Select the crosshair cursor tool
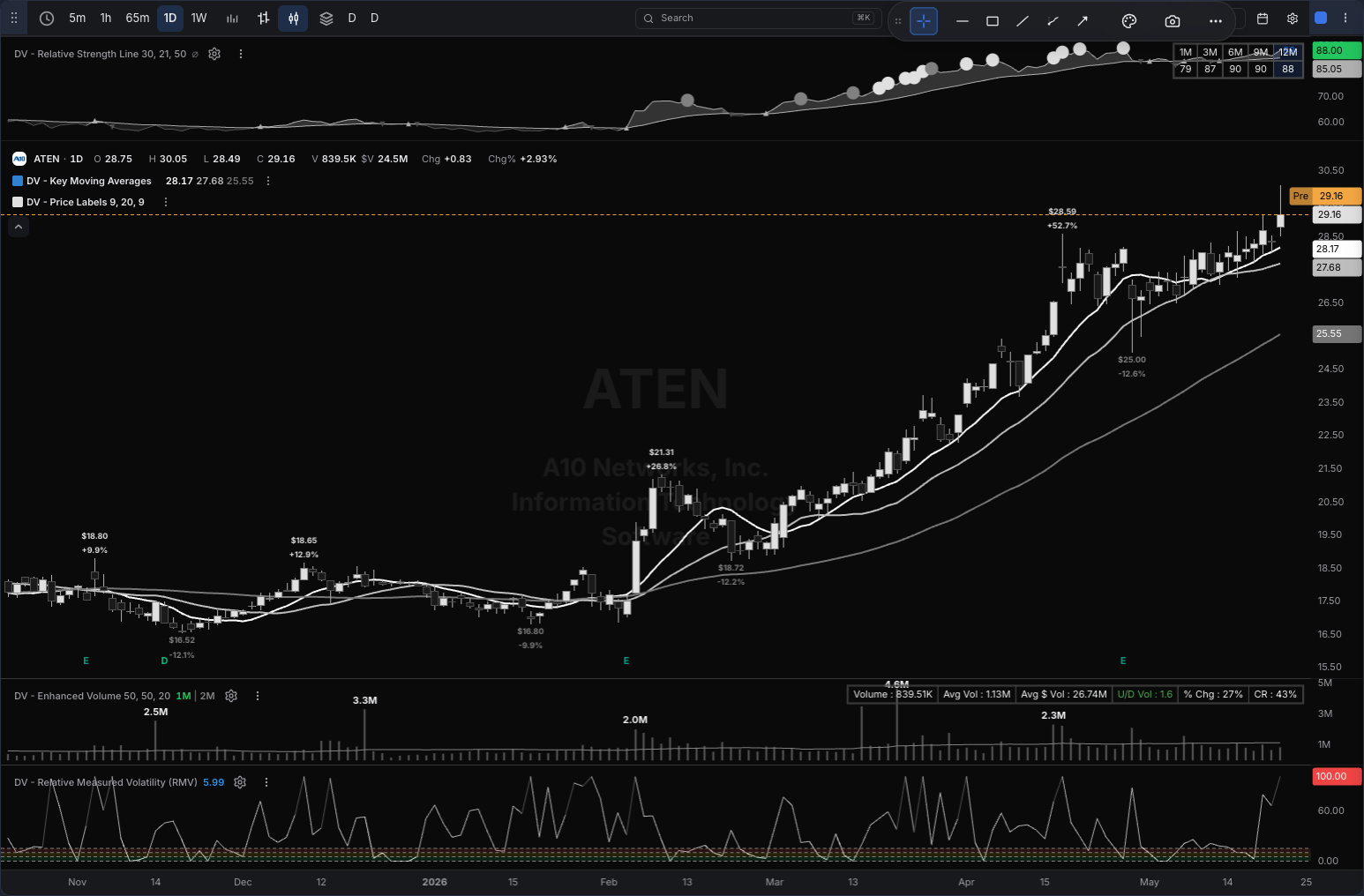This screenshot has width=1364, height=896. [924, 20]
